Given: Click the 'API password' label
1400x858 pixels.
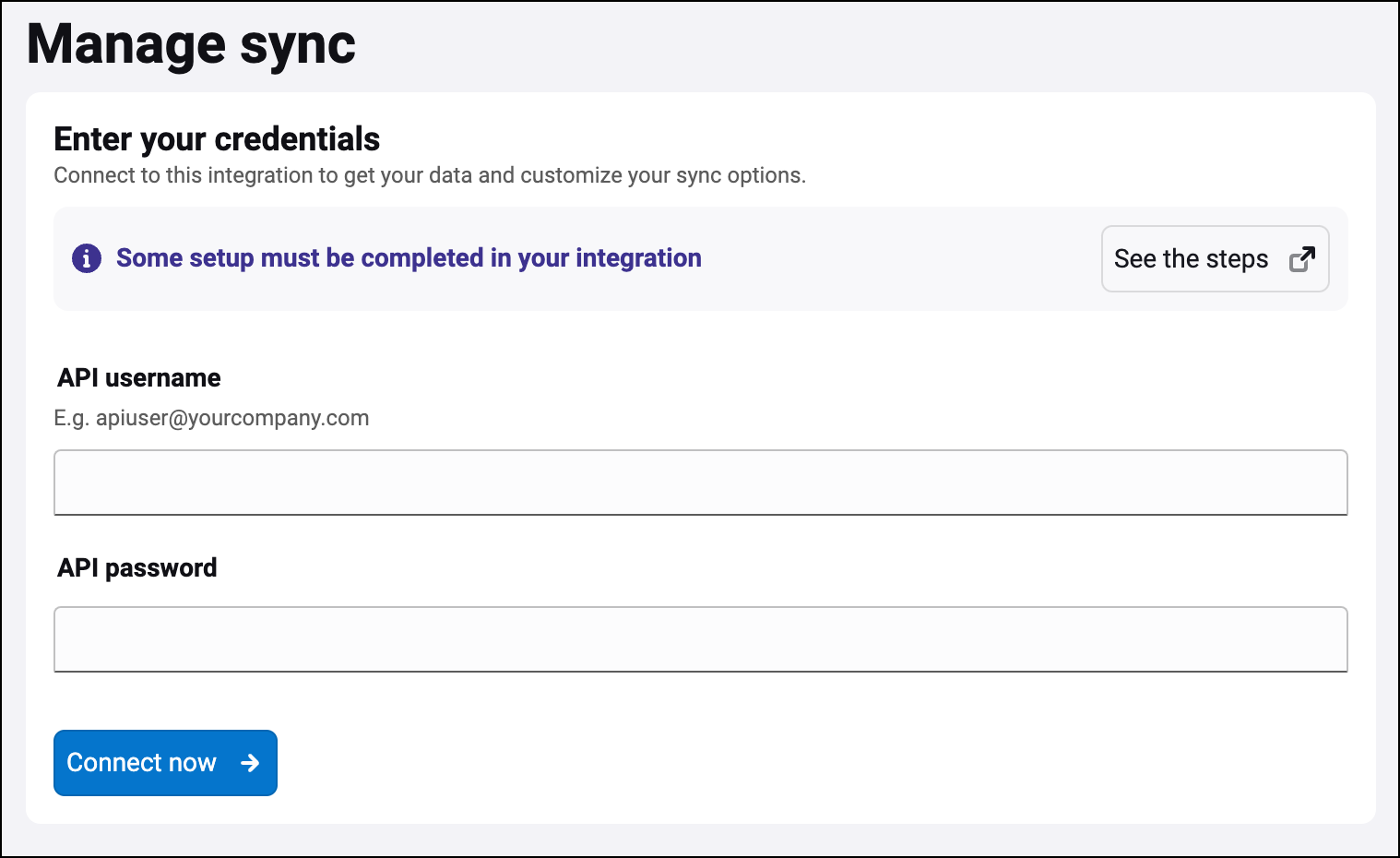Looking at the screenshot, I should click(137, 568).
